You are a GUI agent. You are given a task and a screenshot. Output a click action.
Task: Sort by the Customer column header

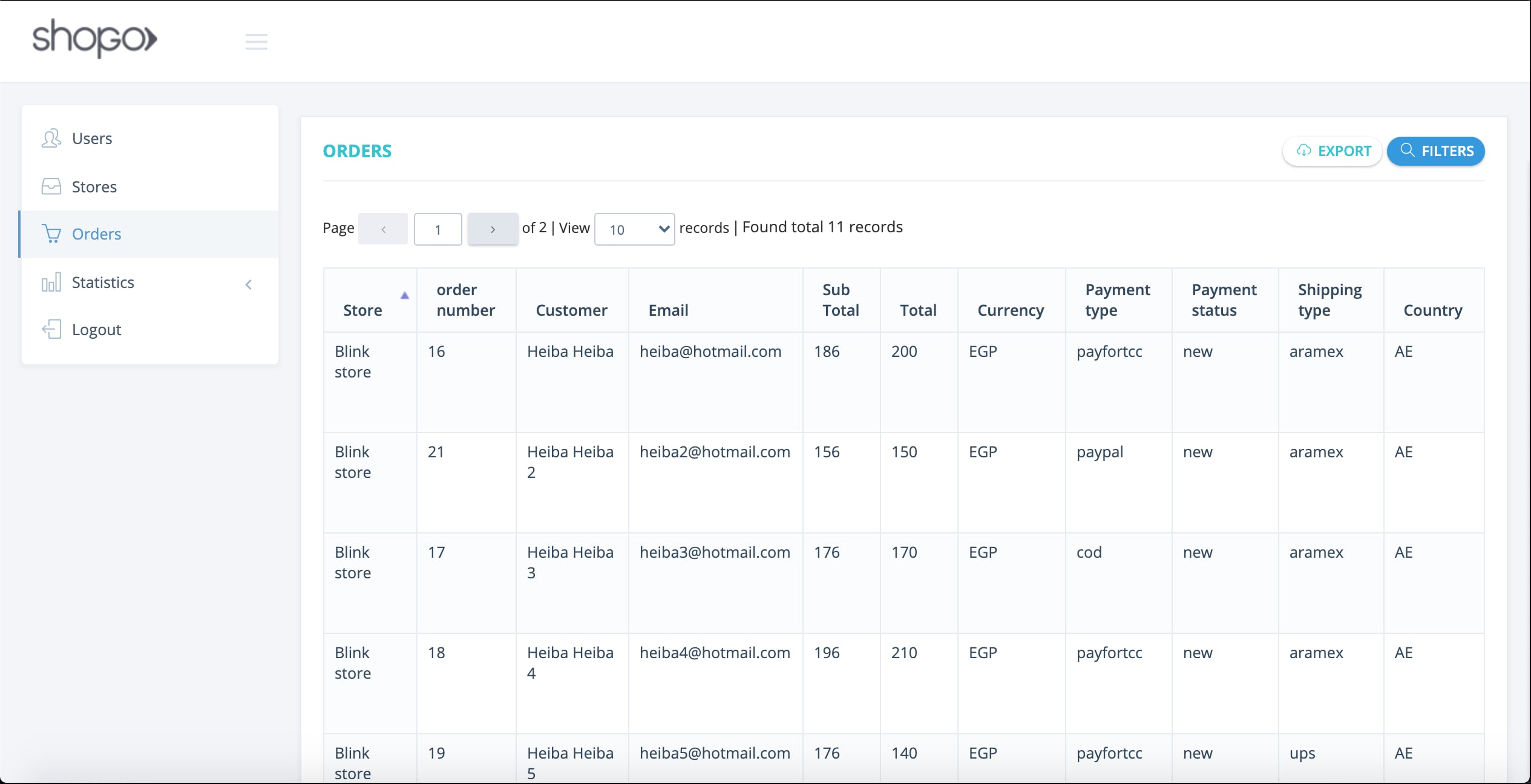(572, 300)
